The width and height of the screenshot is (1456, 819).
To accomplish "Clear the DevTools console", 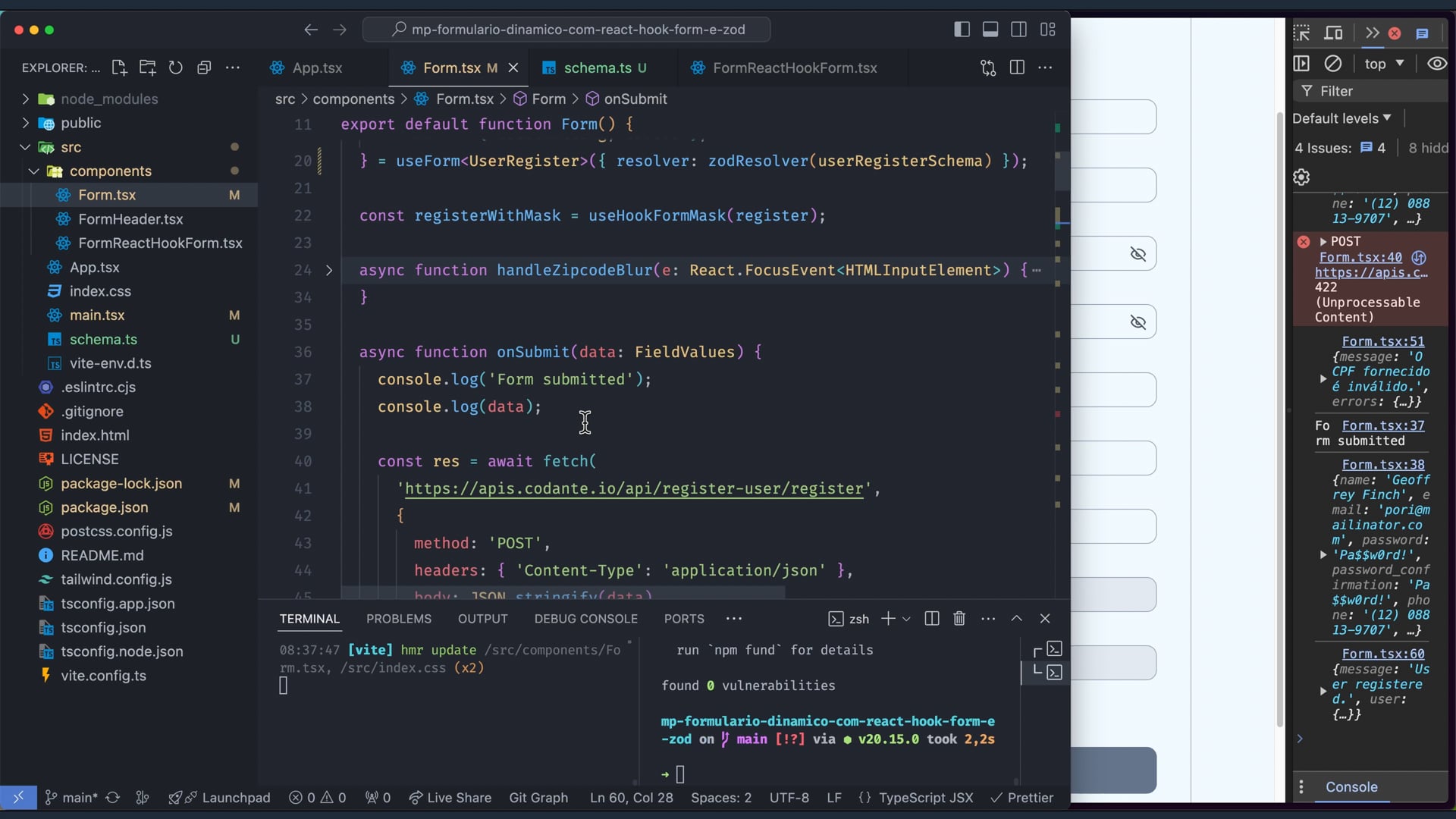I will point(1333,64).
